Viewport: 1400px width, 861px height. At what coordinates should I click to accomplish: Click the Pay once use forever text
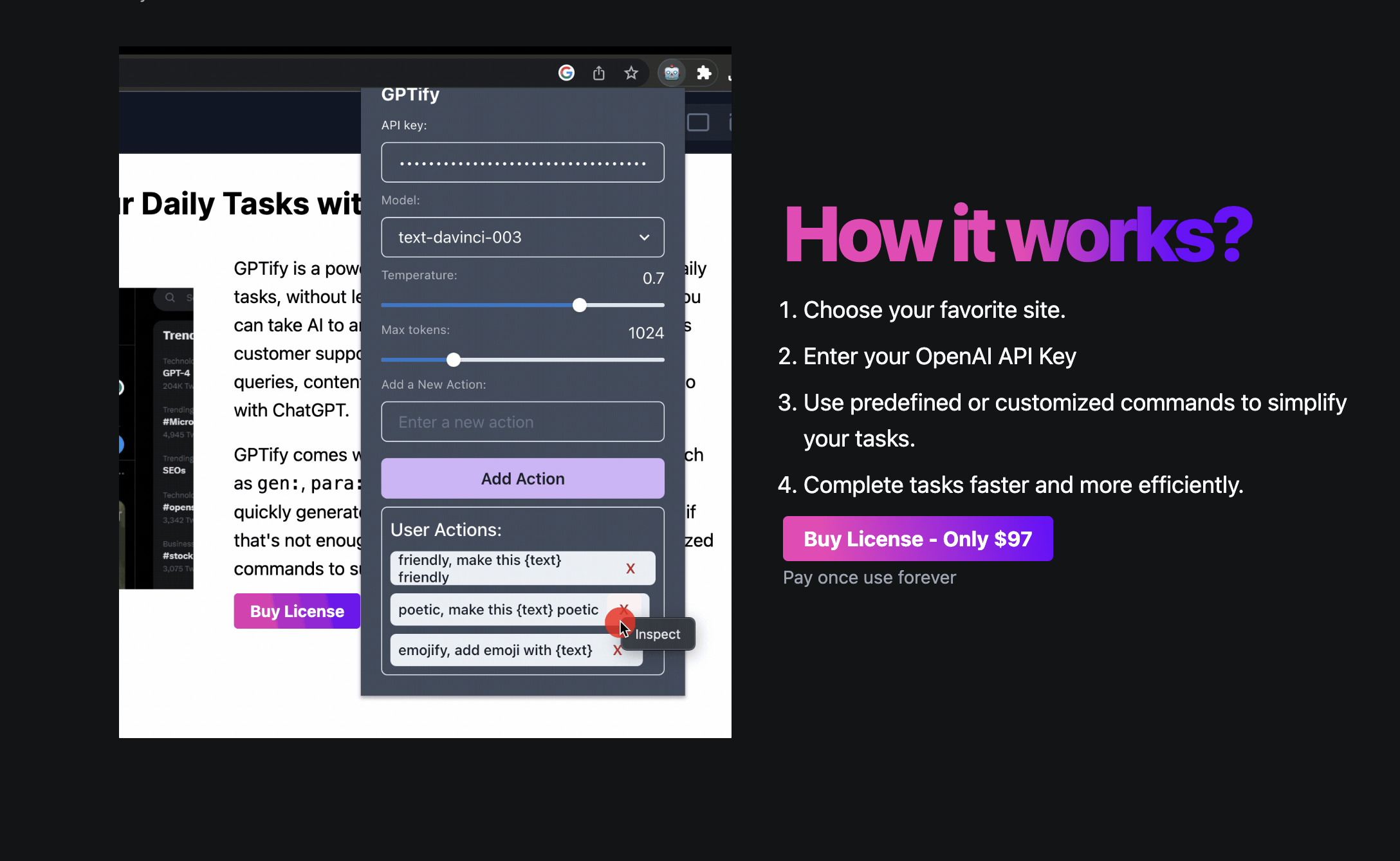869,577
